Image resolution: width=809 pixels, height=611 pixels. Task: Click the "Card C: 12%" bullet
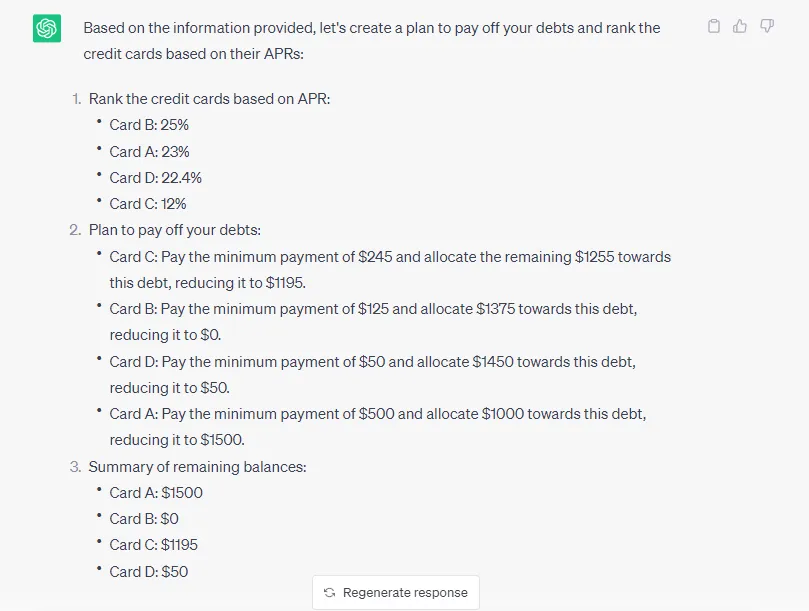[x=148, y=204]
